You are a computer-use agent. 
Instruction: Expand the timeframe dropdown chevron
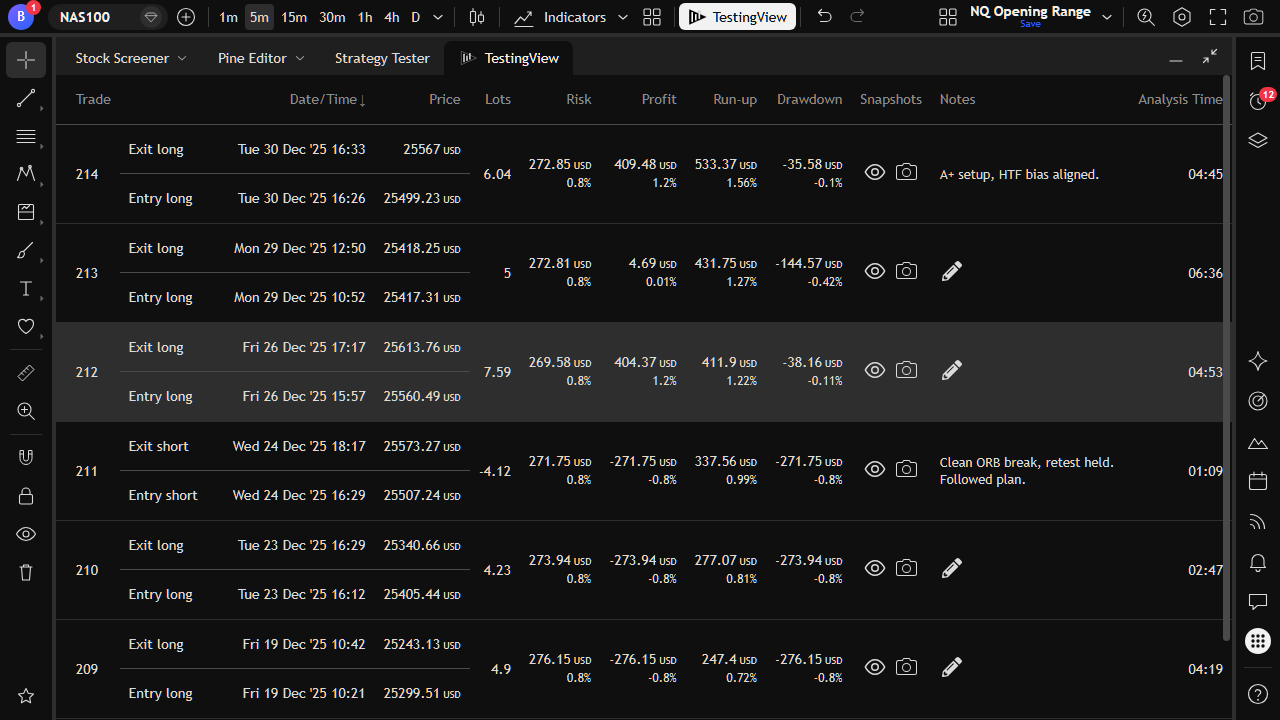coord(438,17)
